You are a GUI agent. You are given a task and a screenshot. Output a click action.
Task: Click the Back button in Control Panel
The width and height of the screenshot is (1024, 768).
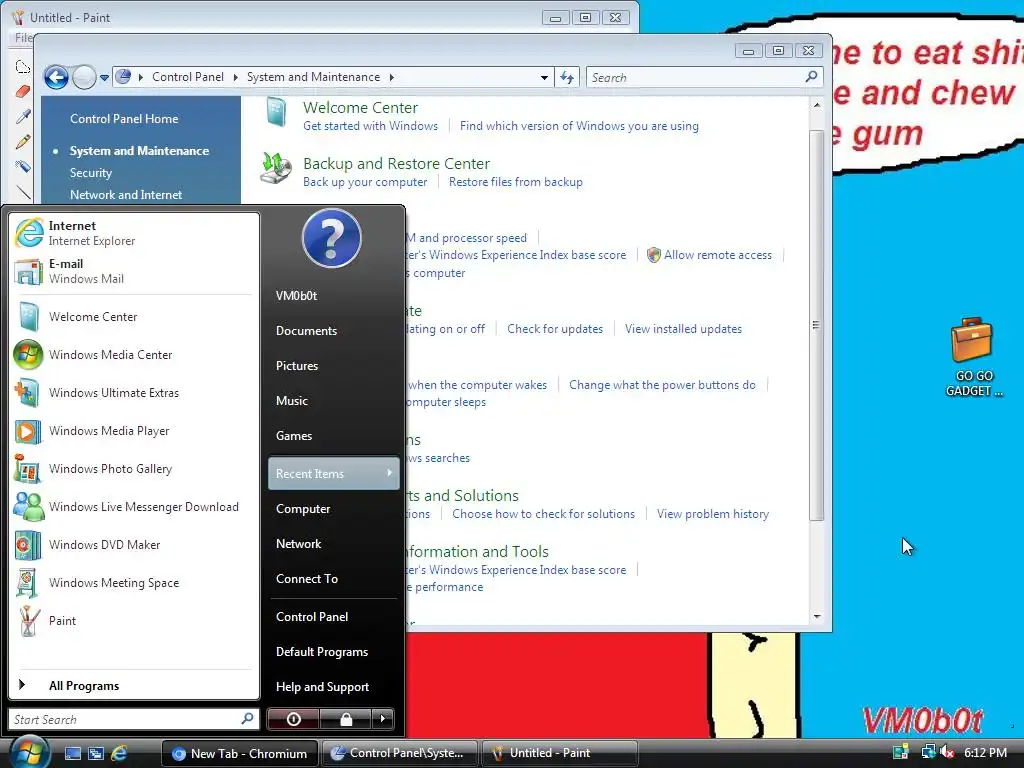tap(56, 78)
